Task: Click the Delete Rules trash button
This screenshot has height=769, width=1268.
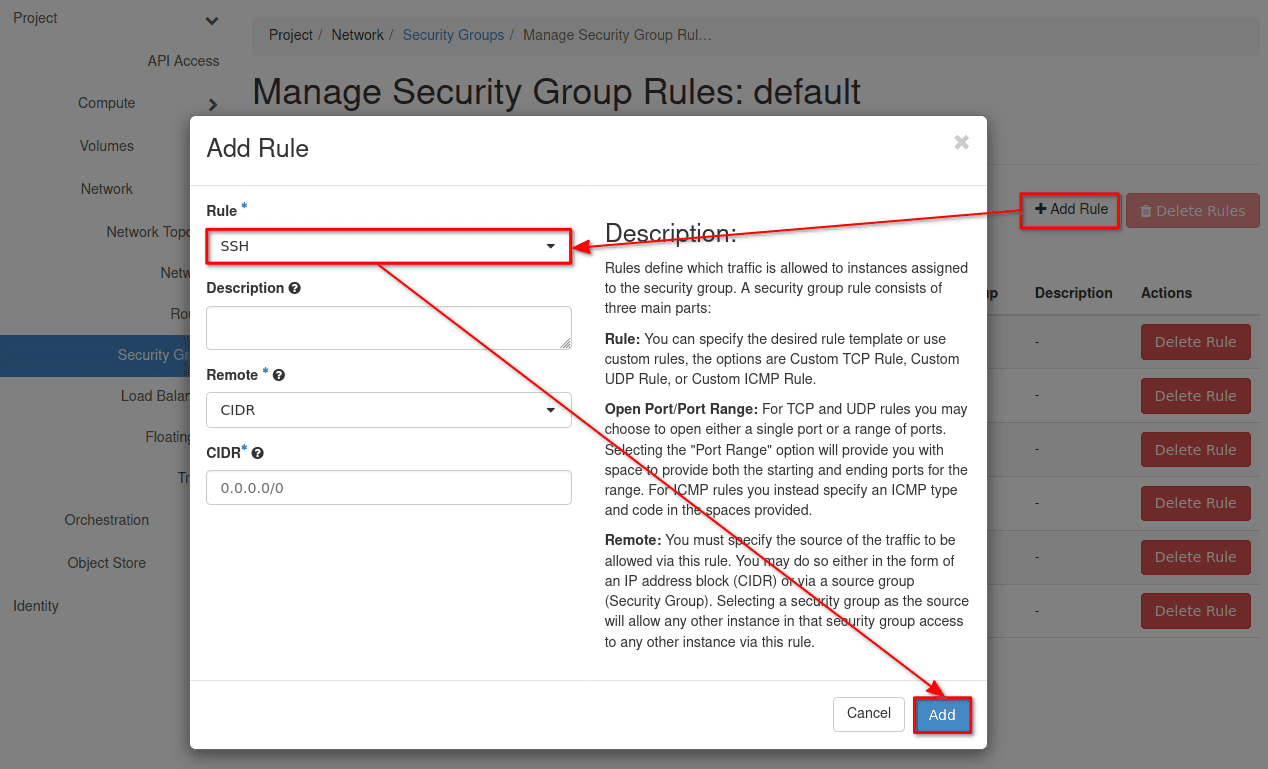Action: [1192, 211]
